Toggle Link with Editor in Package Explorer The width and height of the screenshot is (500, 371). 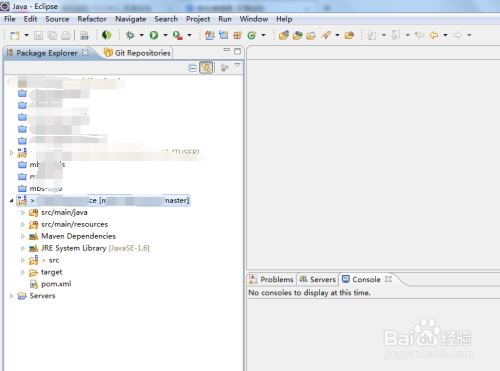coord(206,68)
